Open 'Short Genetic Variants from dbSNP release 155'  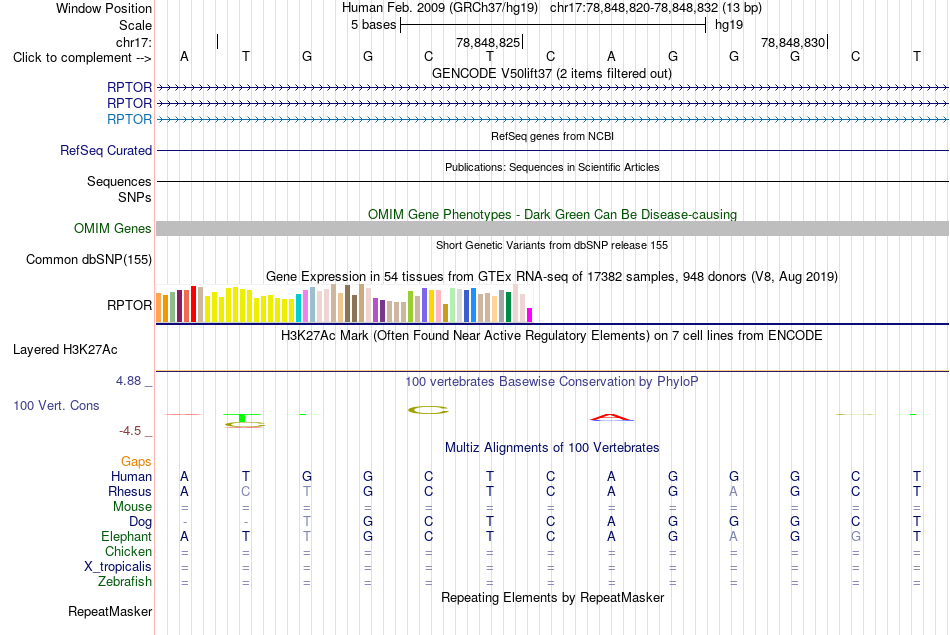pyautogui.click(x=552, y=245)
